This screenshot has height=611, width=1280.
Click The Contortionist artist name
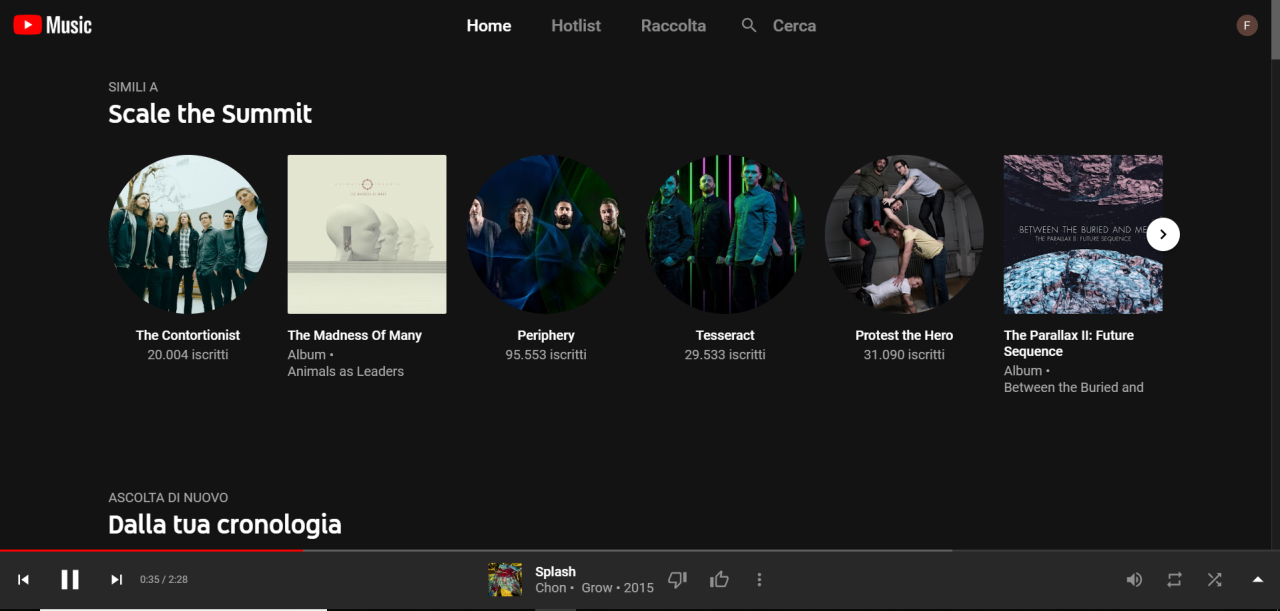(x=188, y=335)
